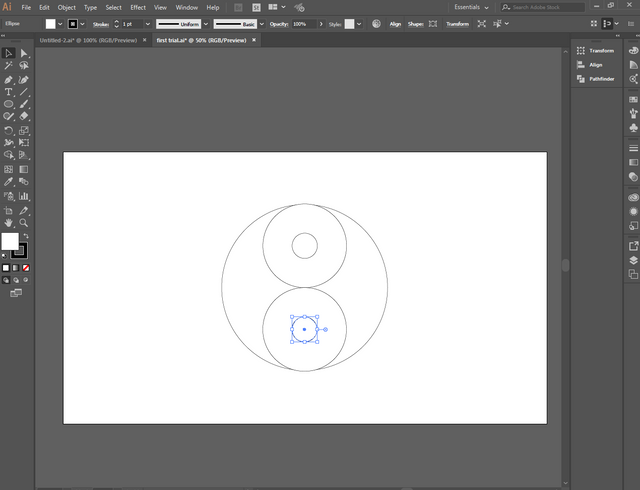
Task: Choose the Magic Wand tool
Action: pyautogui.click(x=9, y=66)
